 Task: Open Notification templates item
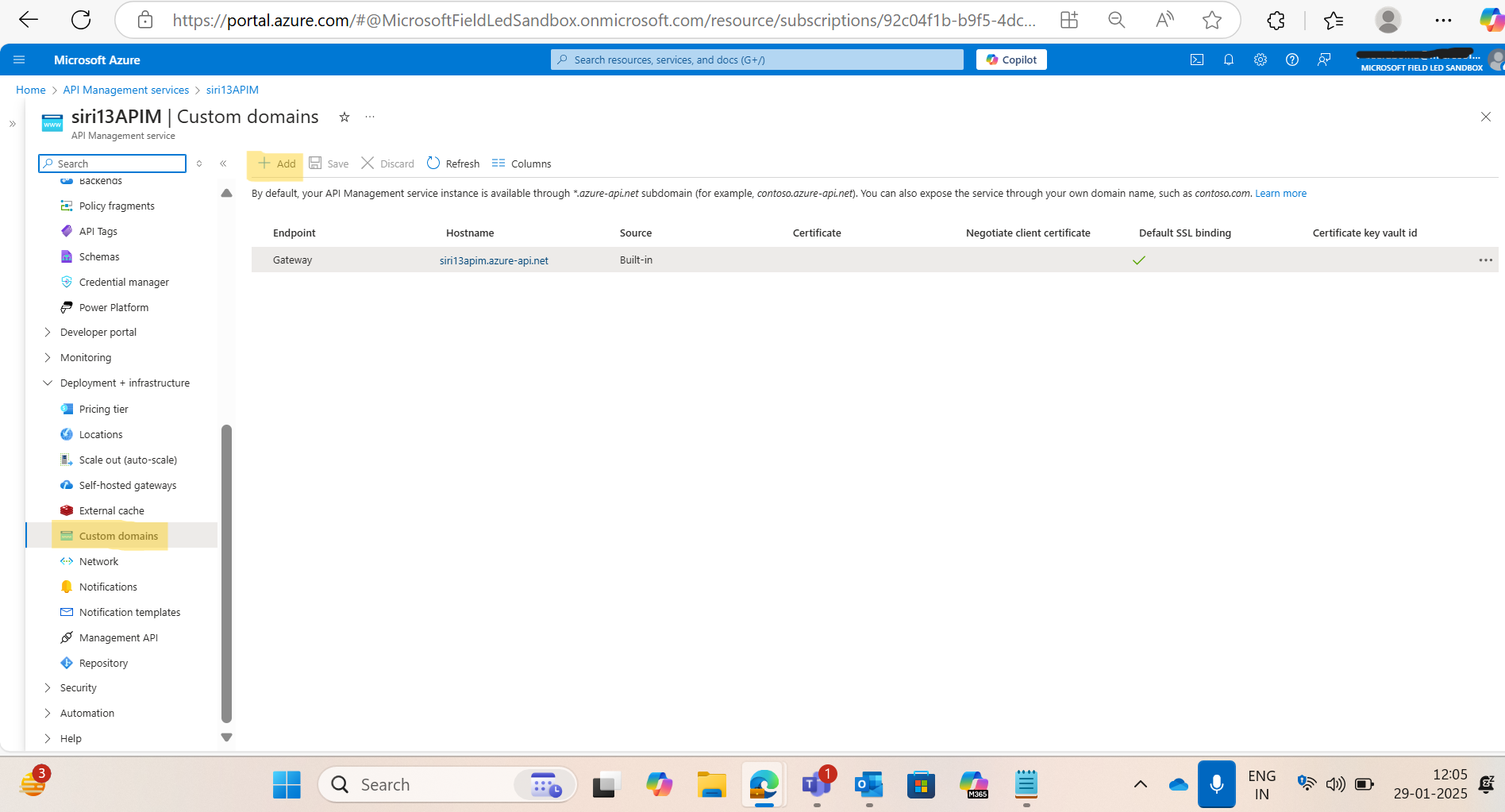point(129,612)
